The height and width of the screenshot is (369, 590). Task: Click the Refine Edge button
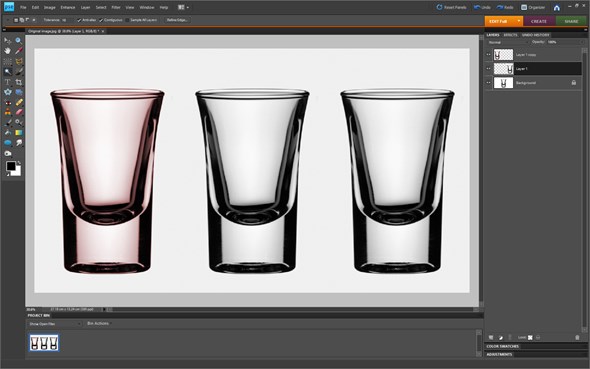click(177, 20)
